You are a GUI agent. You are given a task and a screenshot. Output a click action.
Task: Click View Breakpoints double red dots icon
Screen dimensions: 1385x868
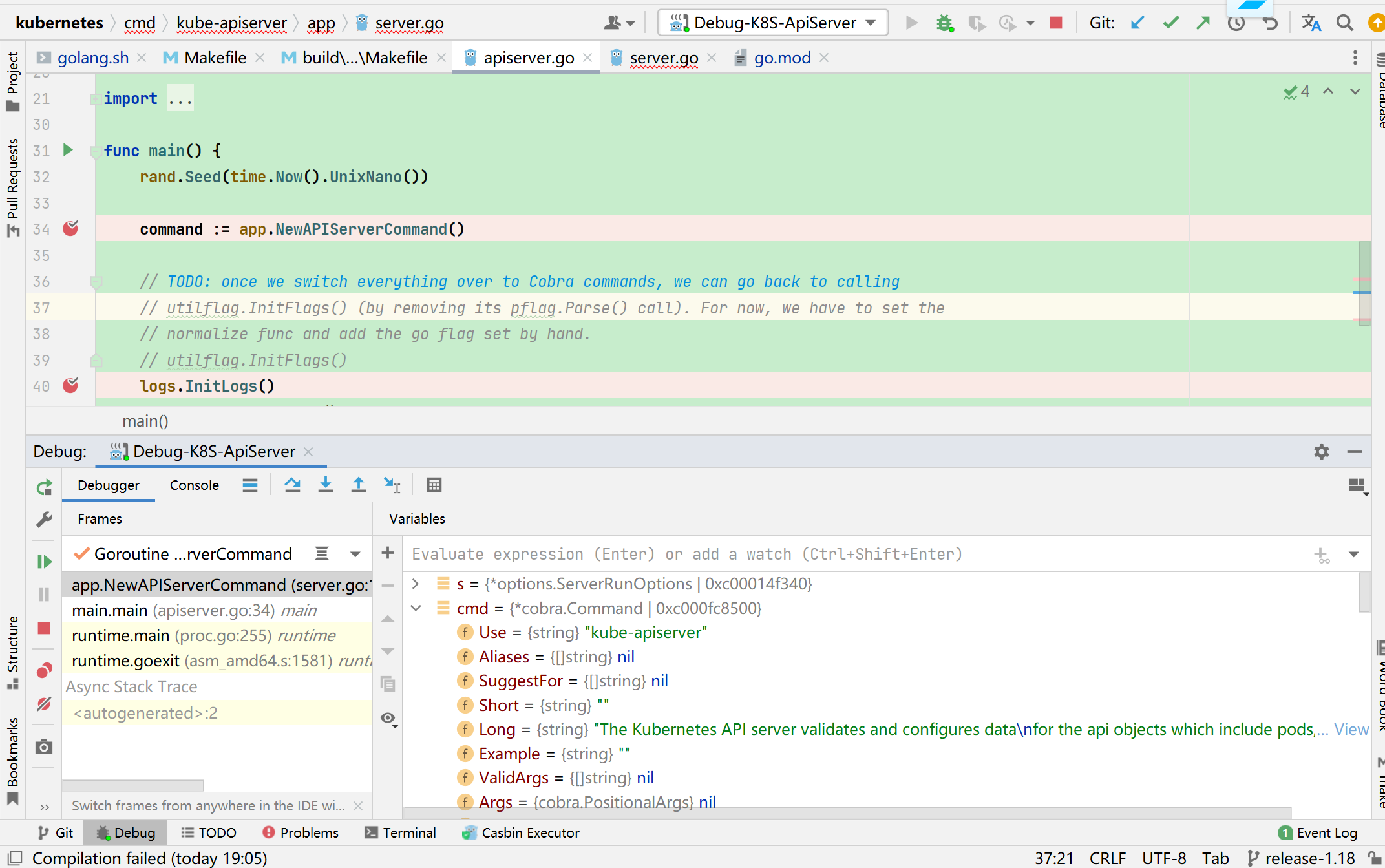click(44, 671)
